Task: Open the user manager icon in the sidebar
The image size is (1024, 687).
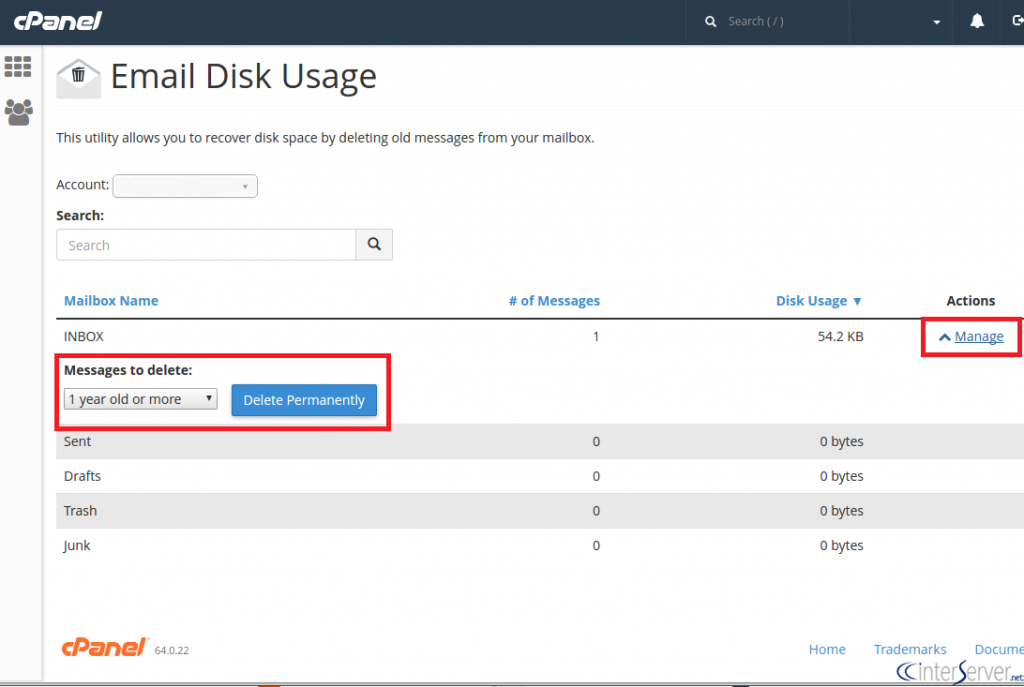Action: [18, 112]
